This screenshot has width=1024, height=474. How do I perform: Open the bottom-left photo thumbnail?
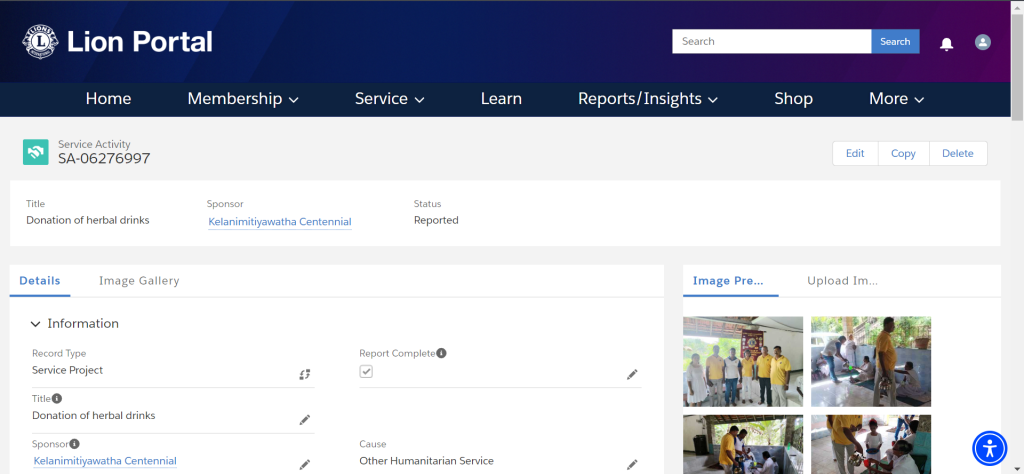tap(743, 445)
